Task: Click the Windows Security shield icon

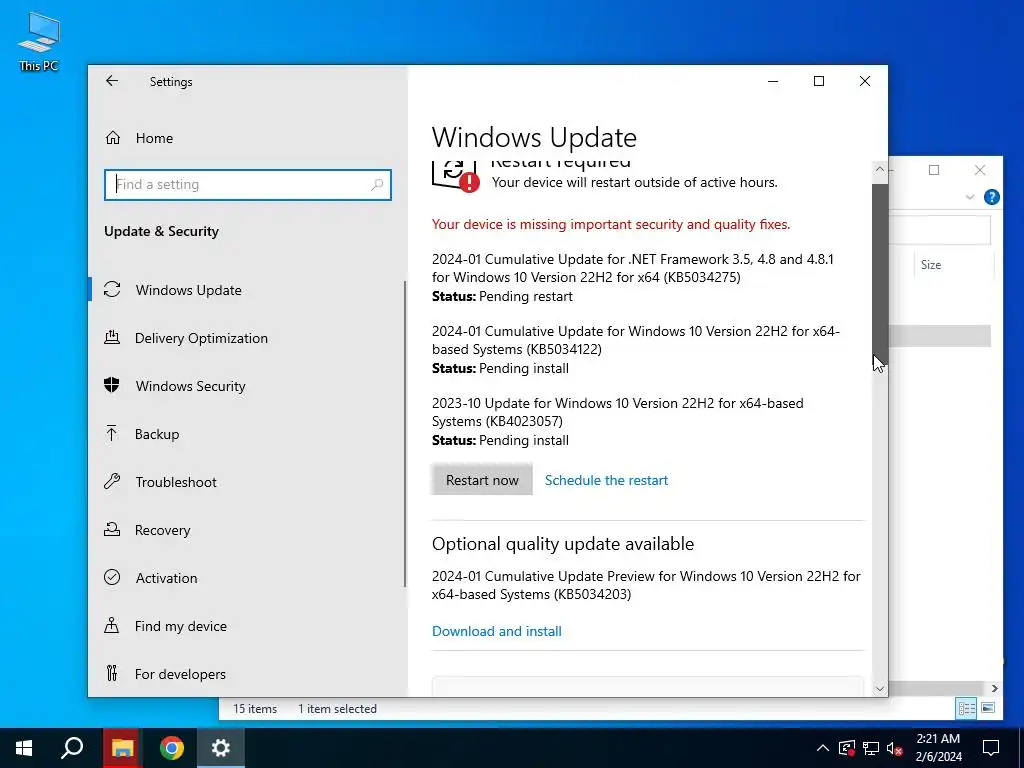Action: [112, 385]
